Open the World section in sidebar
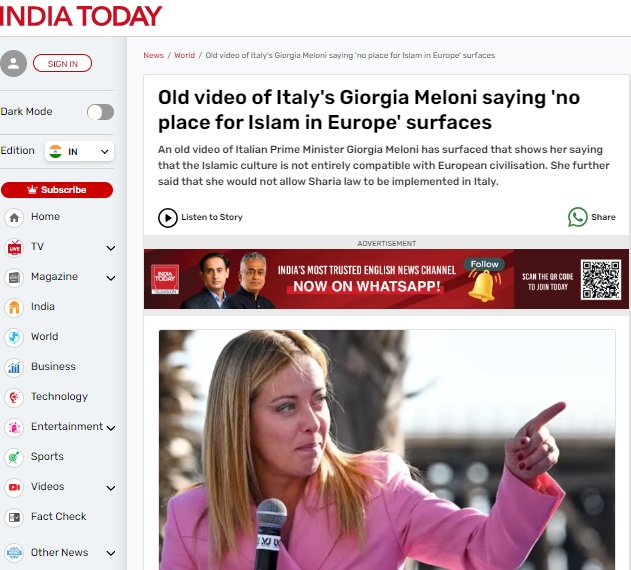Viewport: 631px width, 570px height. point(44,337)
